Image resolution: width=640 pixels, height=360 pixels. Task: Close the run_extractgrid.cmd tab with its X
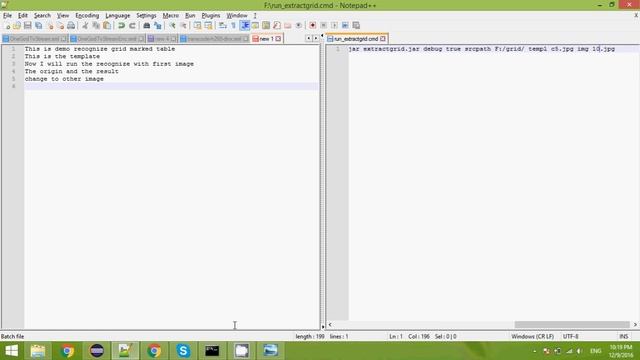pyautogui.click(x=383, y=39)
